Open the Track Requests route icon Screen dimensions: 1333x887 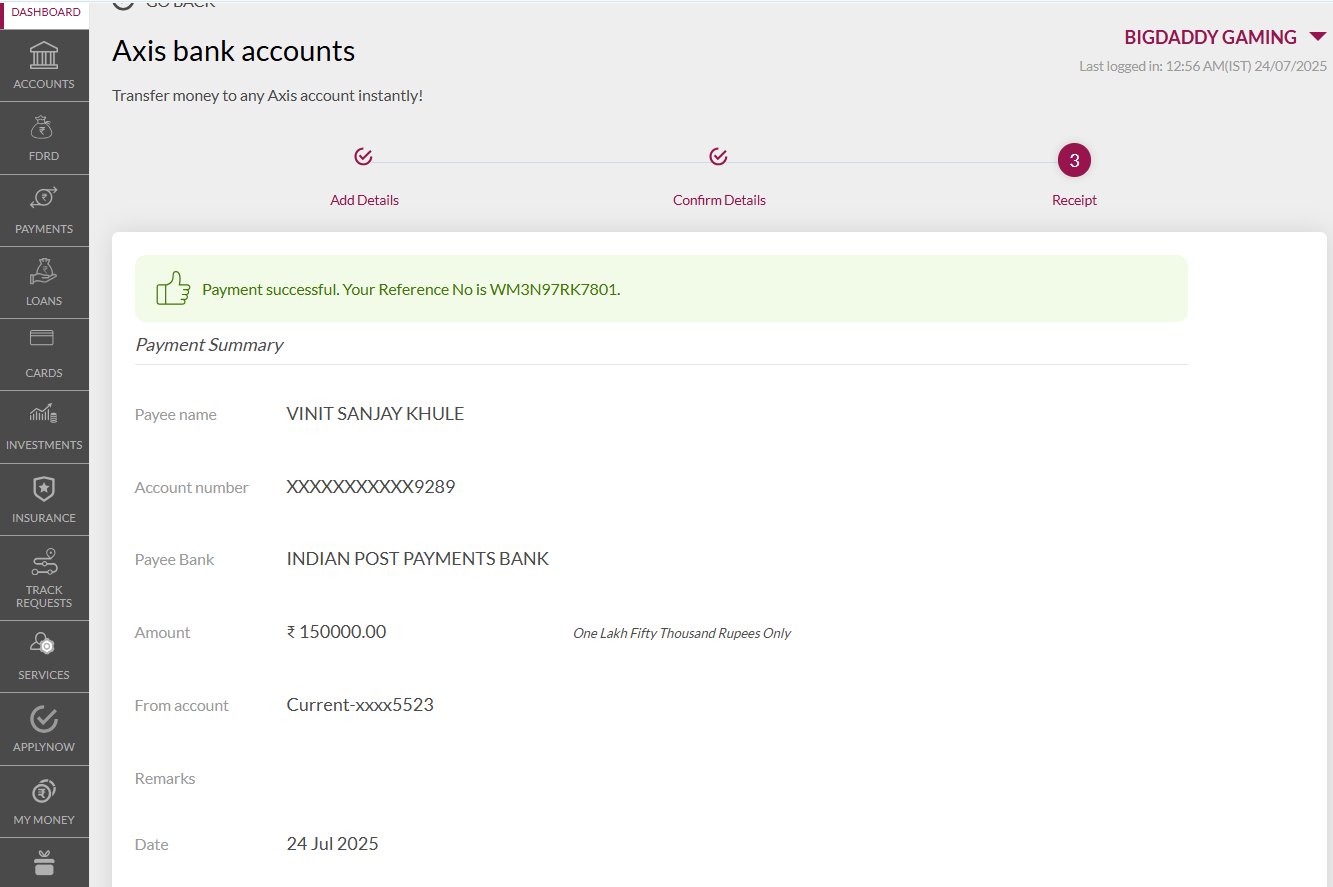(x=44, y=563)
